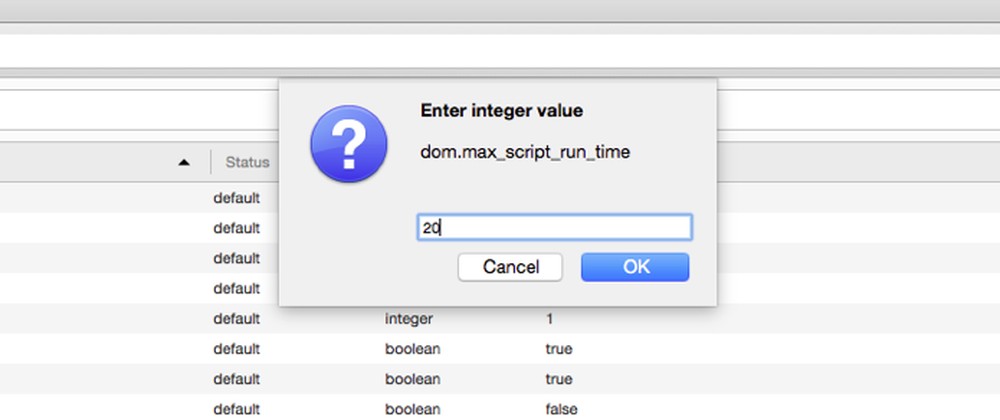Viewport: 1000px width, 420px height.
Task: Select the Status column header
Action: click(x=247, y=162)
